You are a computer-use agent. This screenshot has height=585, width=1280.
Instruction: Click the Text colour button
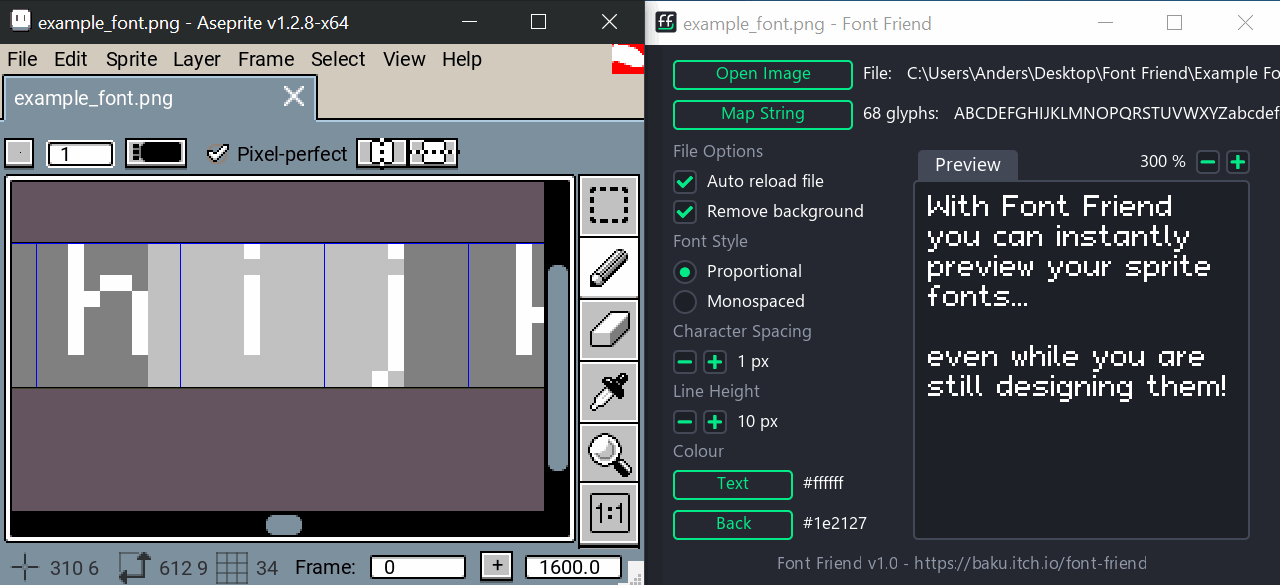point(733,484)
